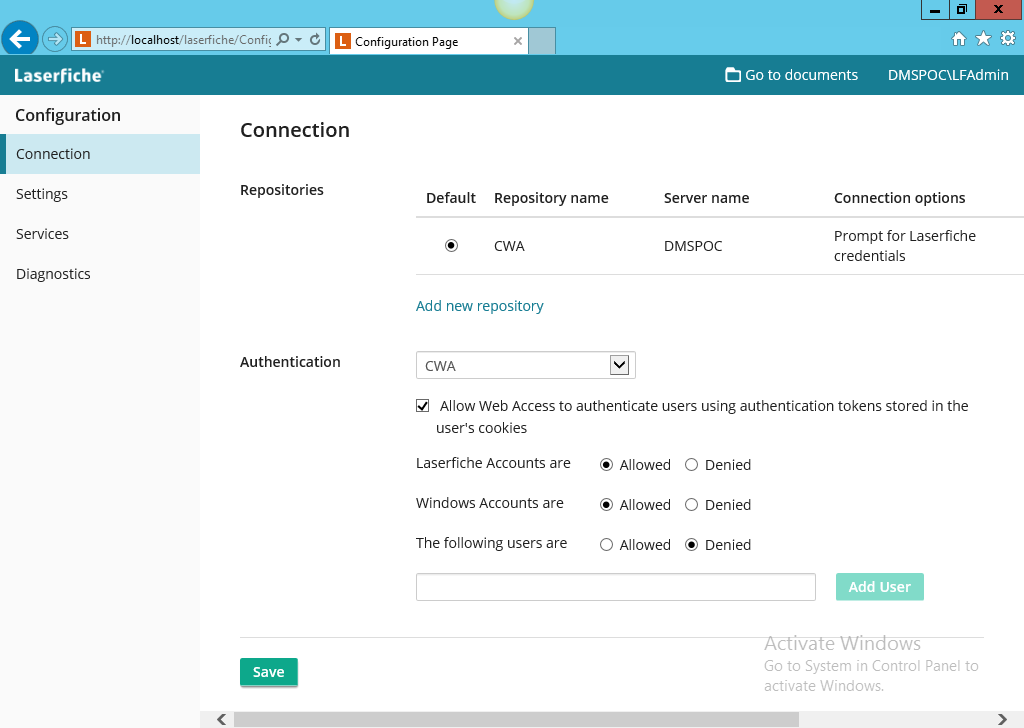The height and width of the screenshot is (728, 1024).
Task: Uncheck Allow Web Access authentication tokens checkbox
Action: point(423,406)
